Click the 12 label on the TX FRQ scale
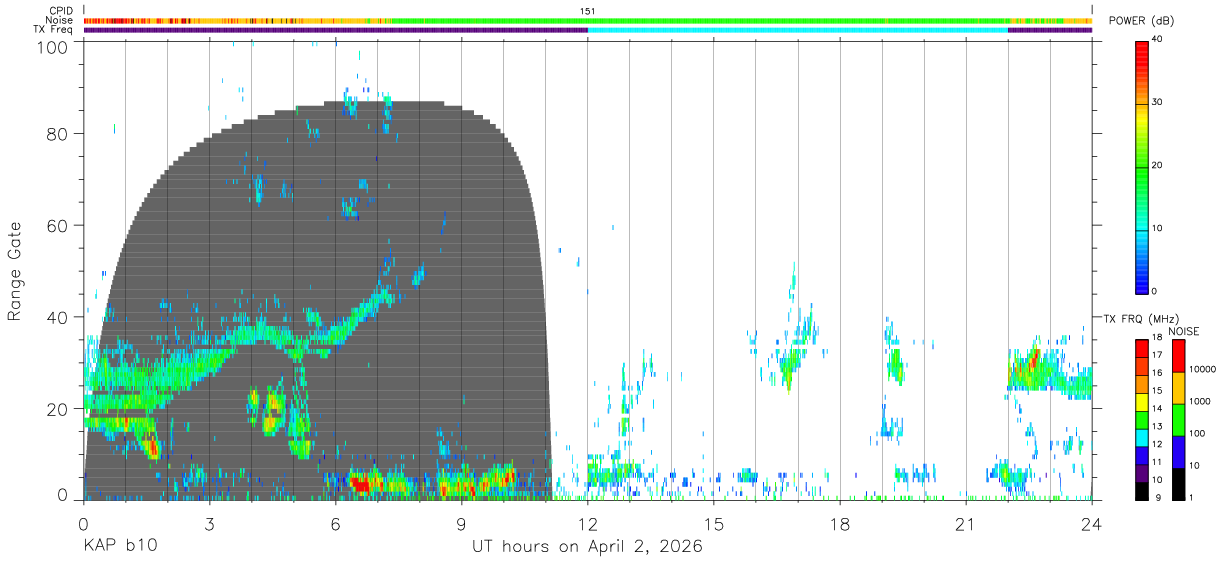1228x567 pixels. coord(1158,444)
